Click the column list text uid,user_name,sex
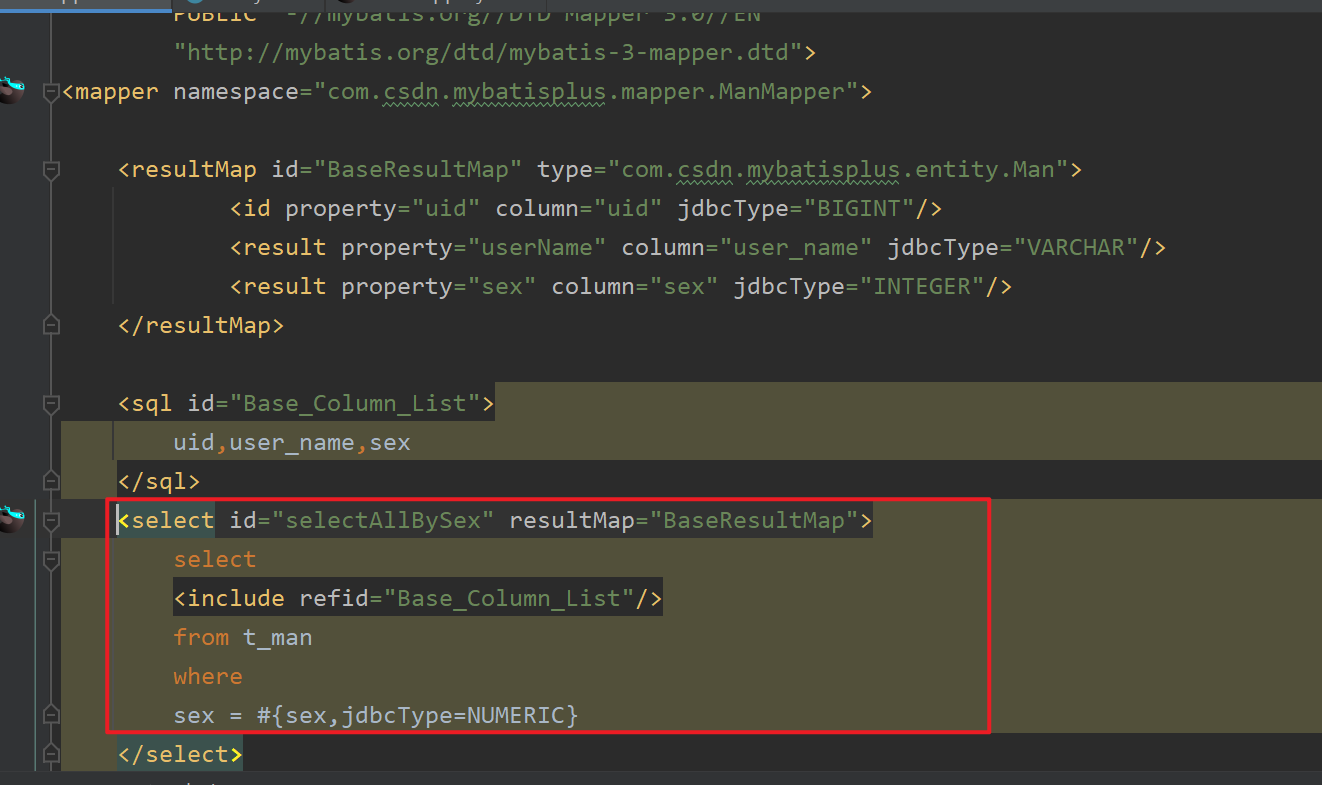Viewport: 1322px width, 785px height. tap(292, 443)
